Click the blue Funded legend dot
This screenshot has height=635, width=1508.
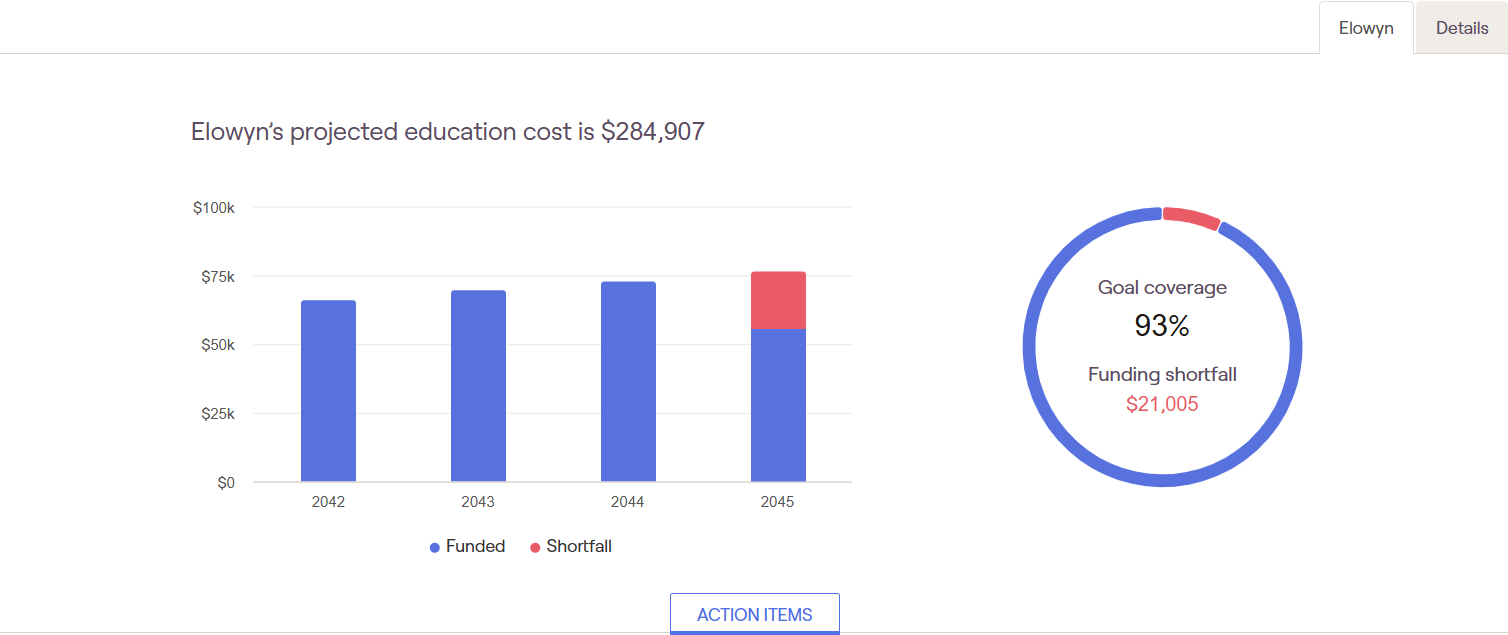click(435, 547)
